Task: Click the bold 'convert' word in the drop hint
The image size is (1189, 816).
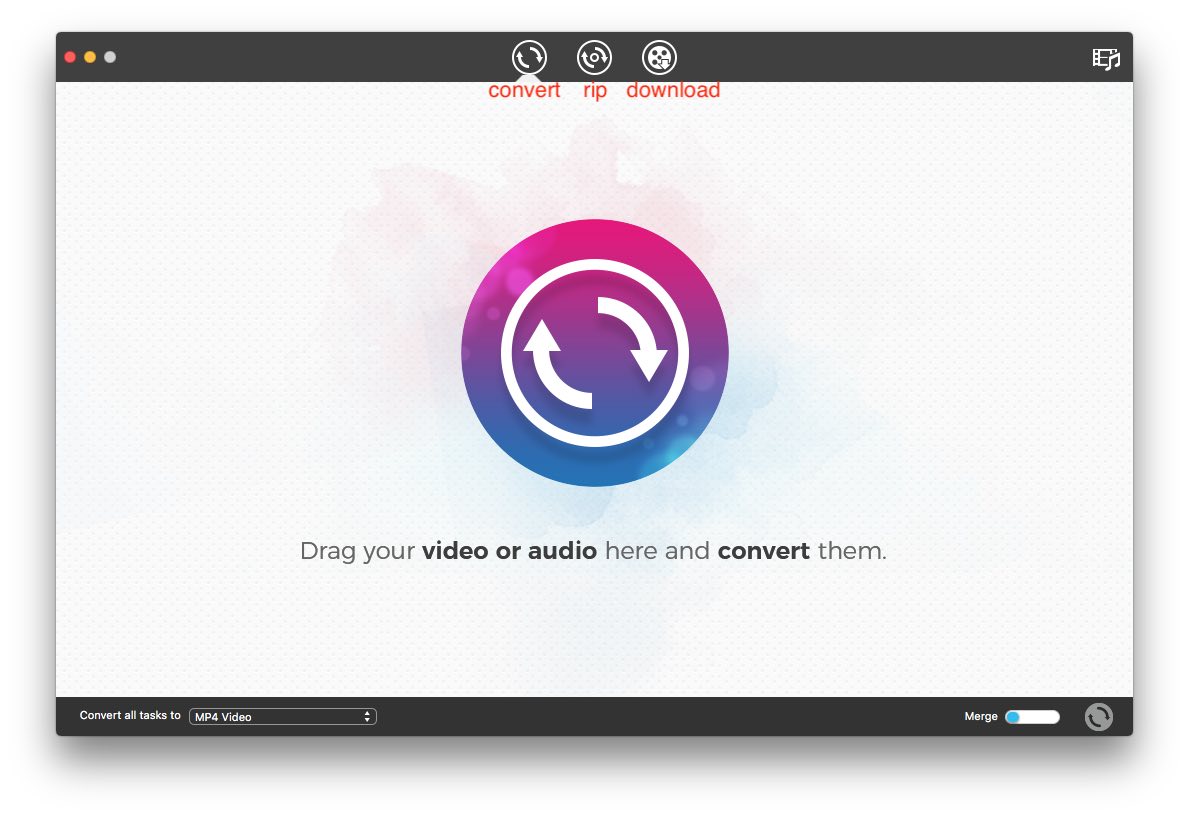Action: tap(763, 551)
